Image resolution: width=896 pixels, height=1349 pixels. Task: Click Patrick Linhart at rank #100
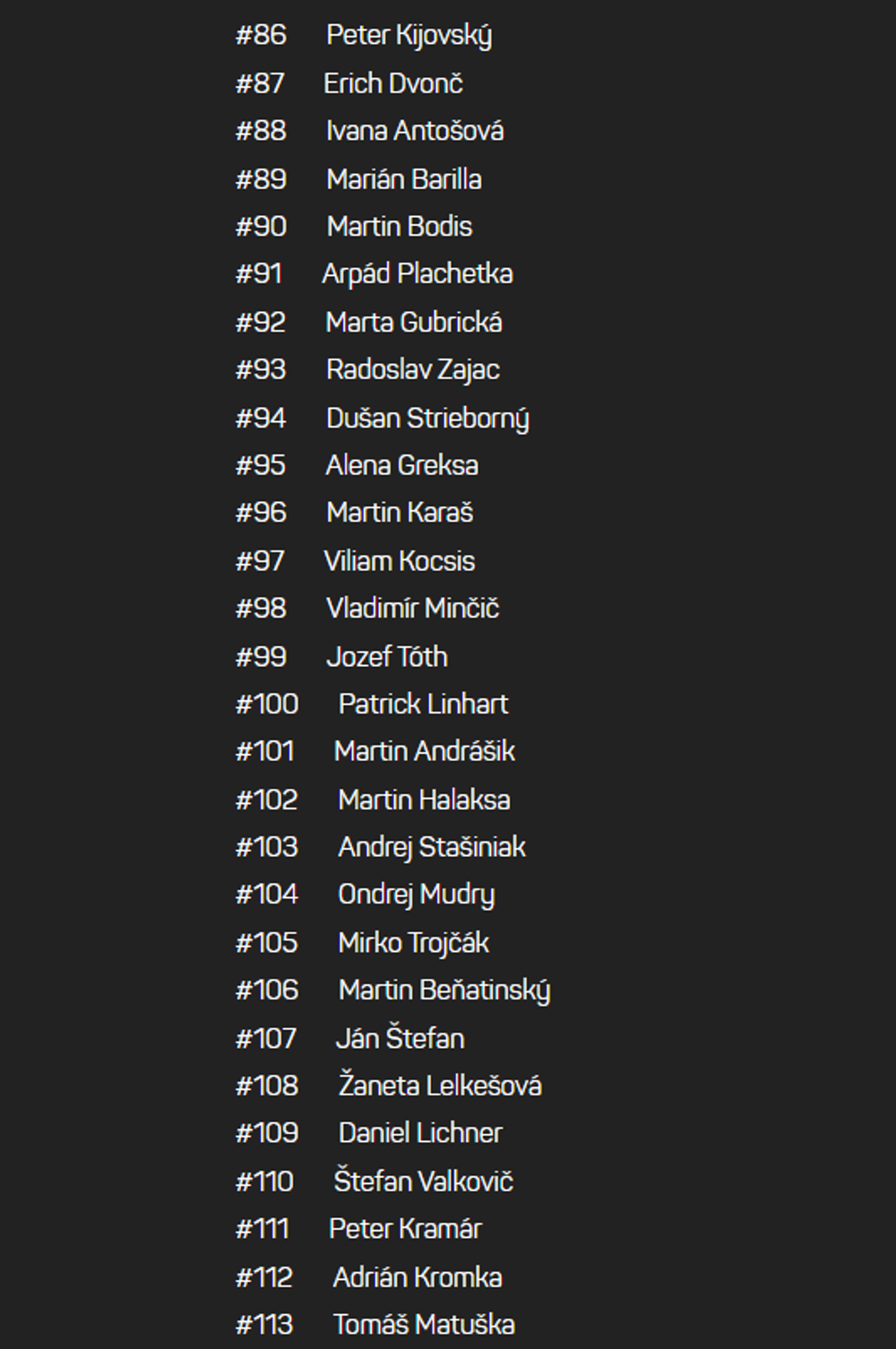[423, 705]
